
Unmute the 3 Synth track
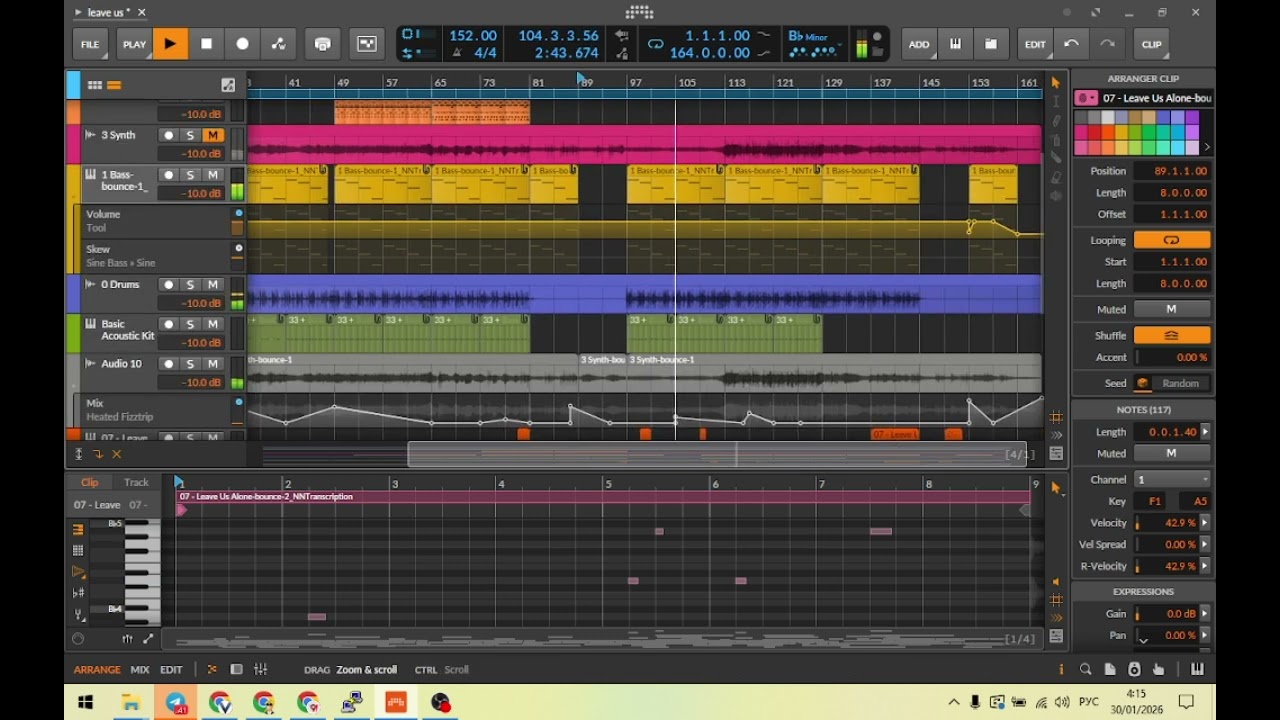click(x=212, y=135)
